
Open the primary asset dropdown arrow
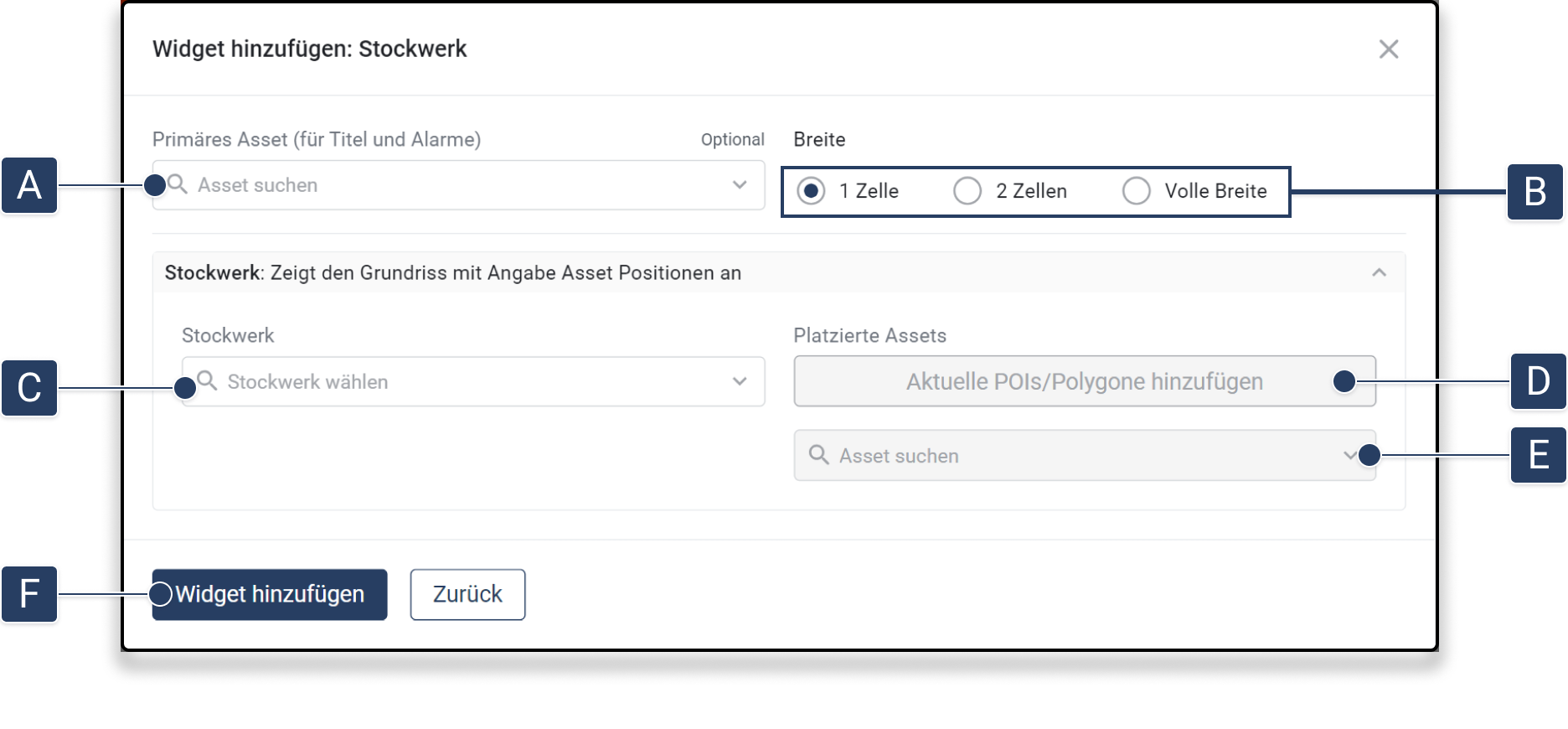(739, 185)
